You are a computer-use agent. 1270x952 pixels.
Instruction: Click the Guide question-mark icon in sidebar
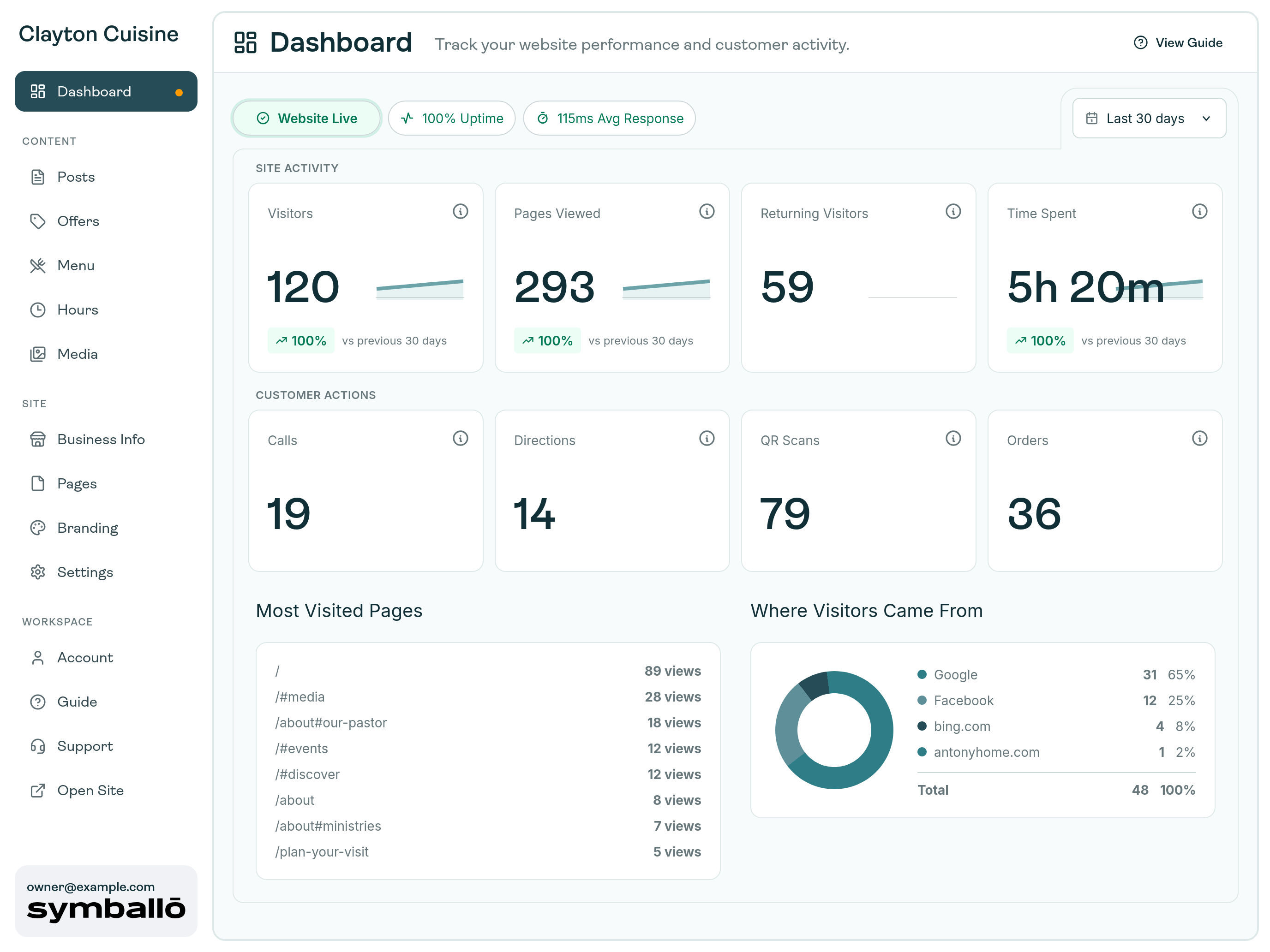click(38, 702)
